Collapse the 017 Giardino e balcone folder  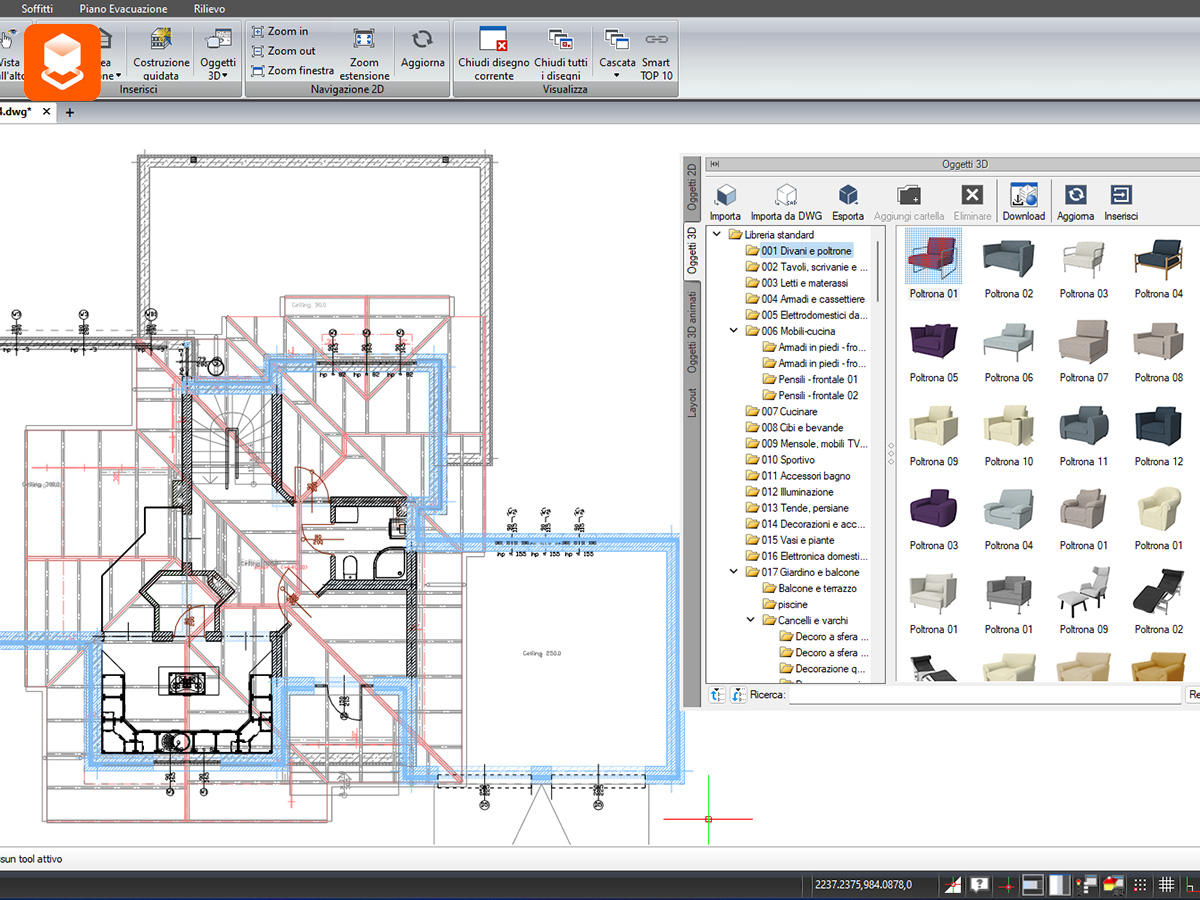pos(734,572)
